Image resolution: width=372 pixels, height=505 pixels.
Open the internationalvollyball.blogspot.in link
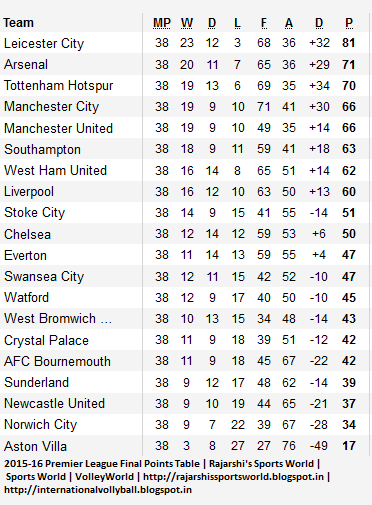(98, 490)
